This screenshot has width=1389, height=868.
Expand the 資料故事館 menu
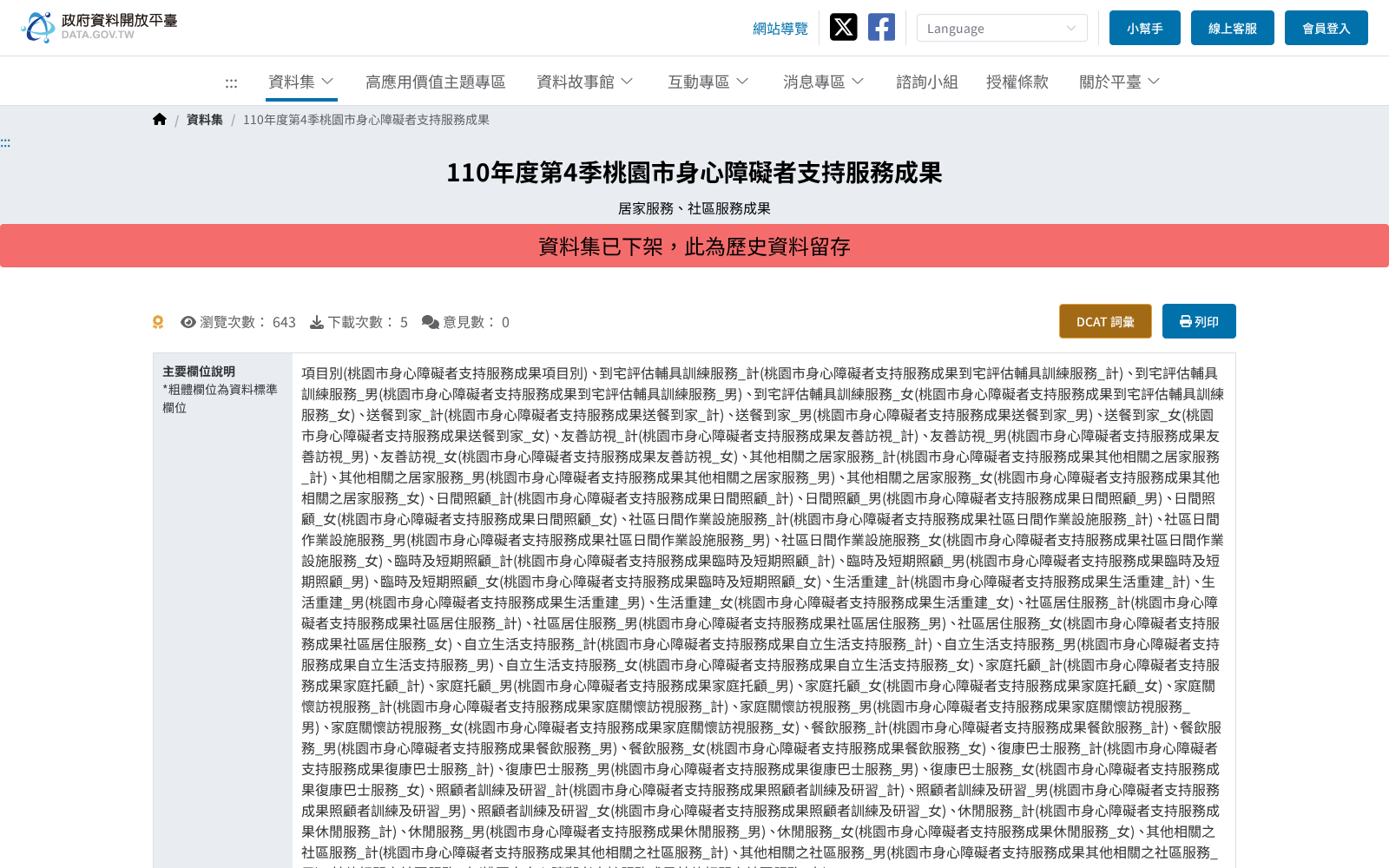[x=585, y=82]
